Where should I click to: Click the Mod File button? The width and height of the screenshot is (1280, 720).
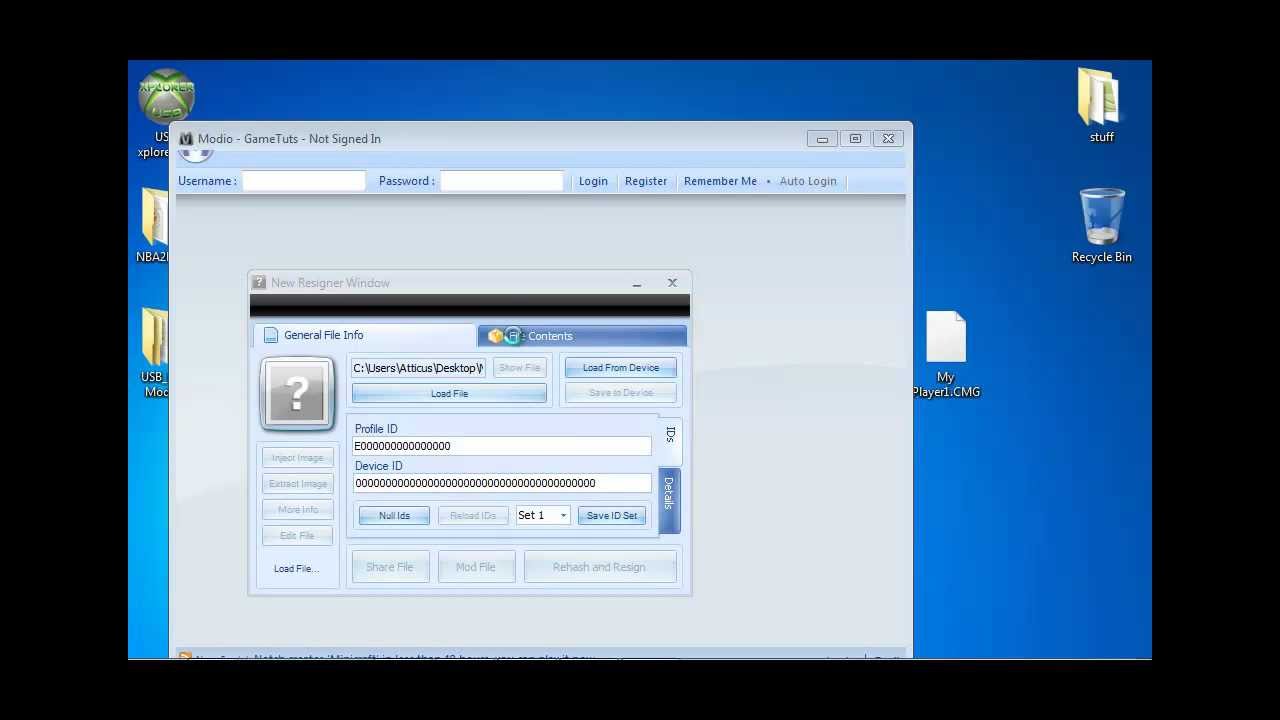coord(475,567)
